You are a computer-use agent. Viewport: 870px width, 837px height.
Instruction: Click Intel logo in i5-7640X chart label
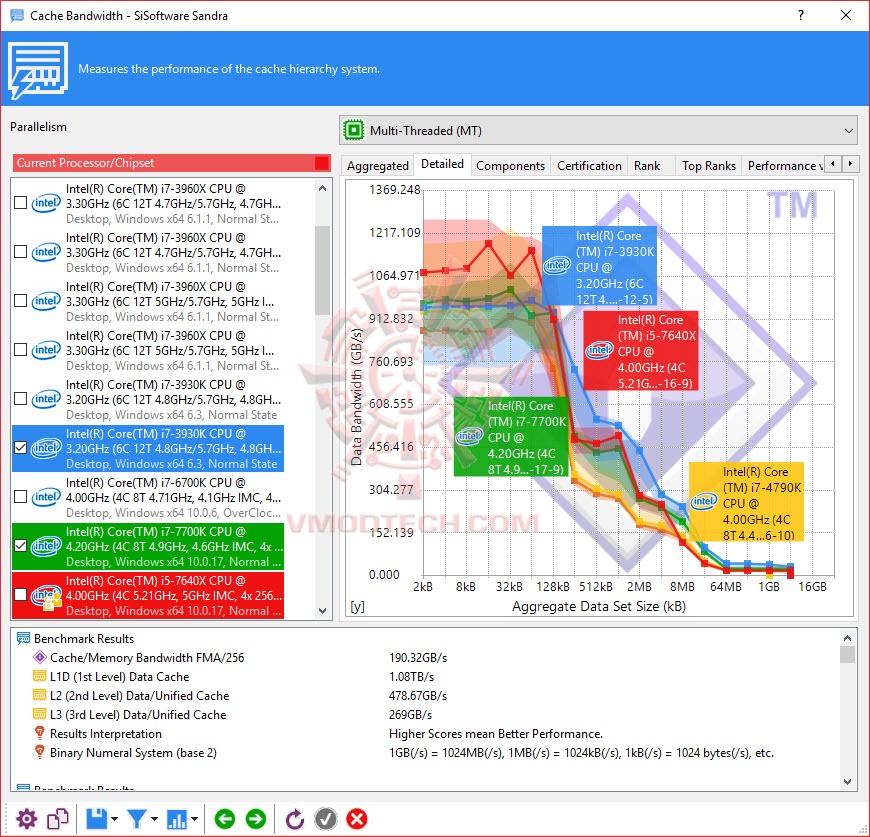pos(599,350)
